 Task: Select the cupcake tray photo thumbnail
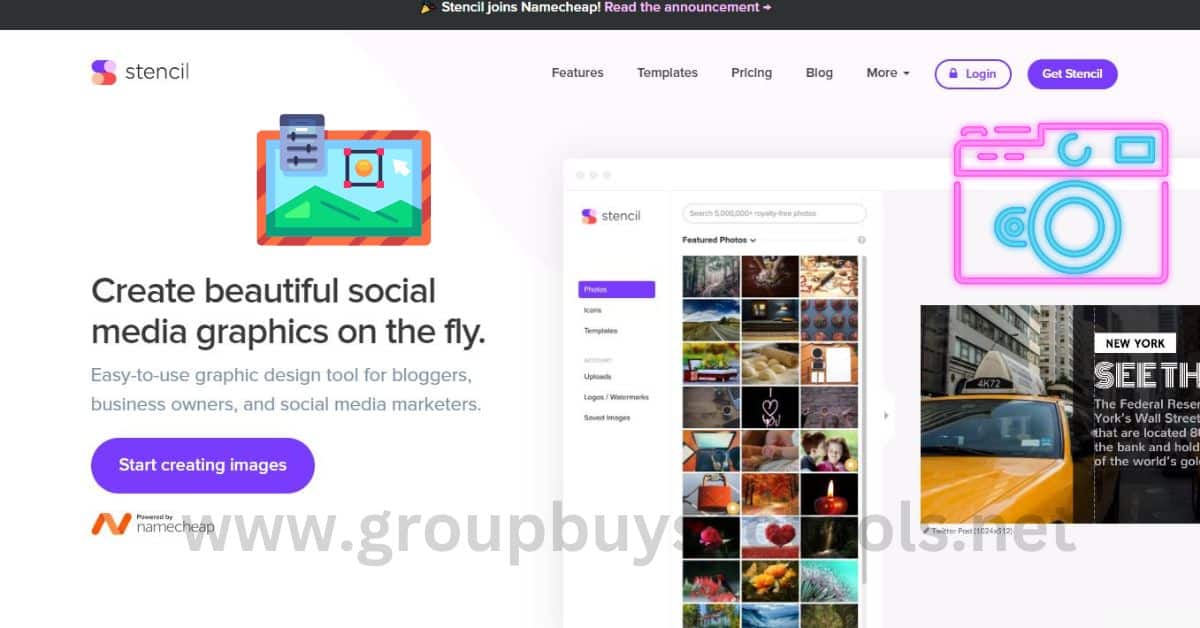click(829, 320)
